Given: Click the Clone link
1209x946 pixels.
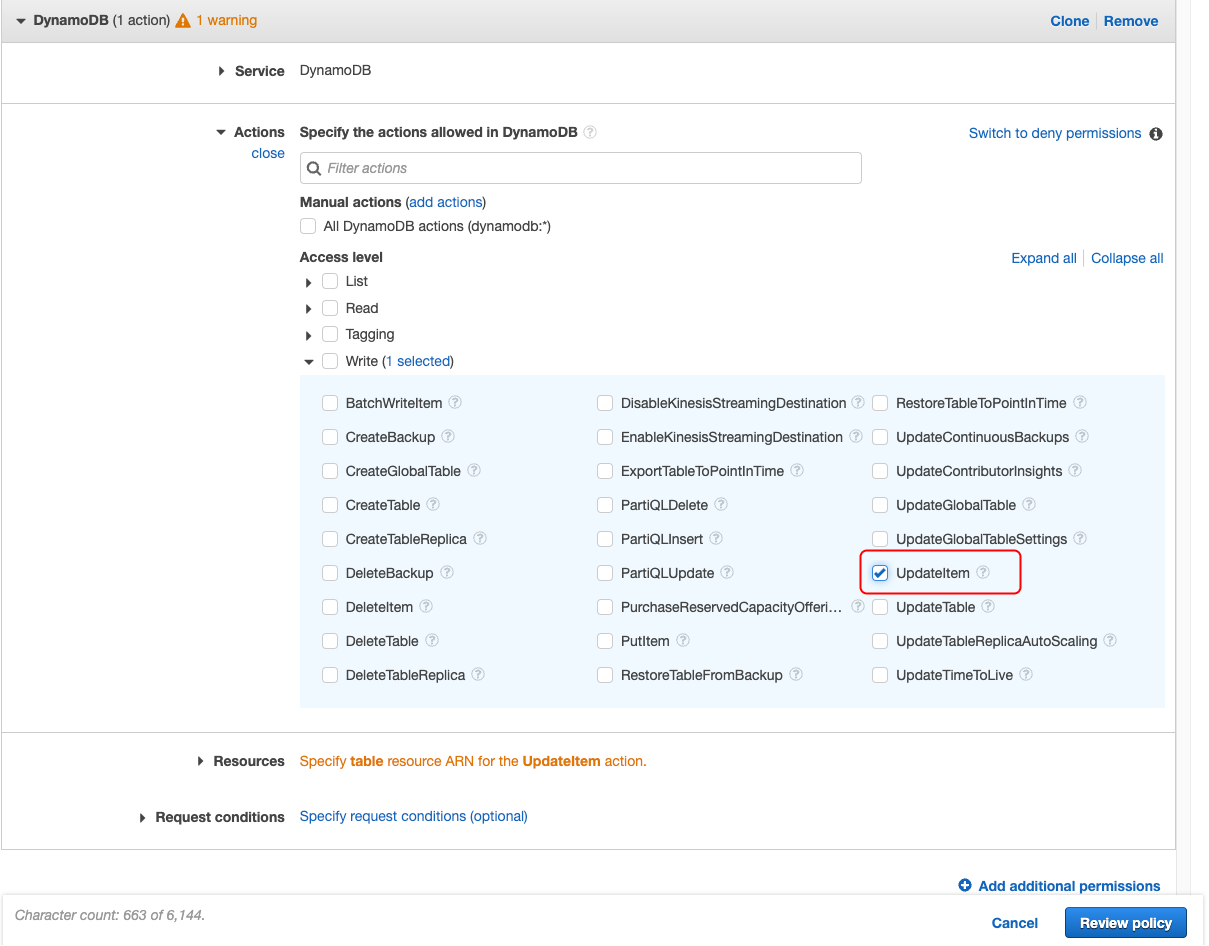Looking at the screenshot, I should 1070,21.
